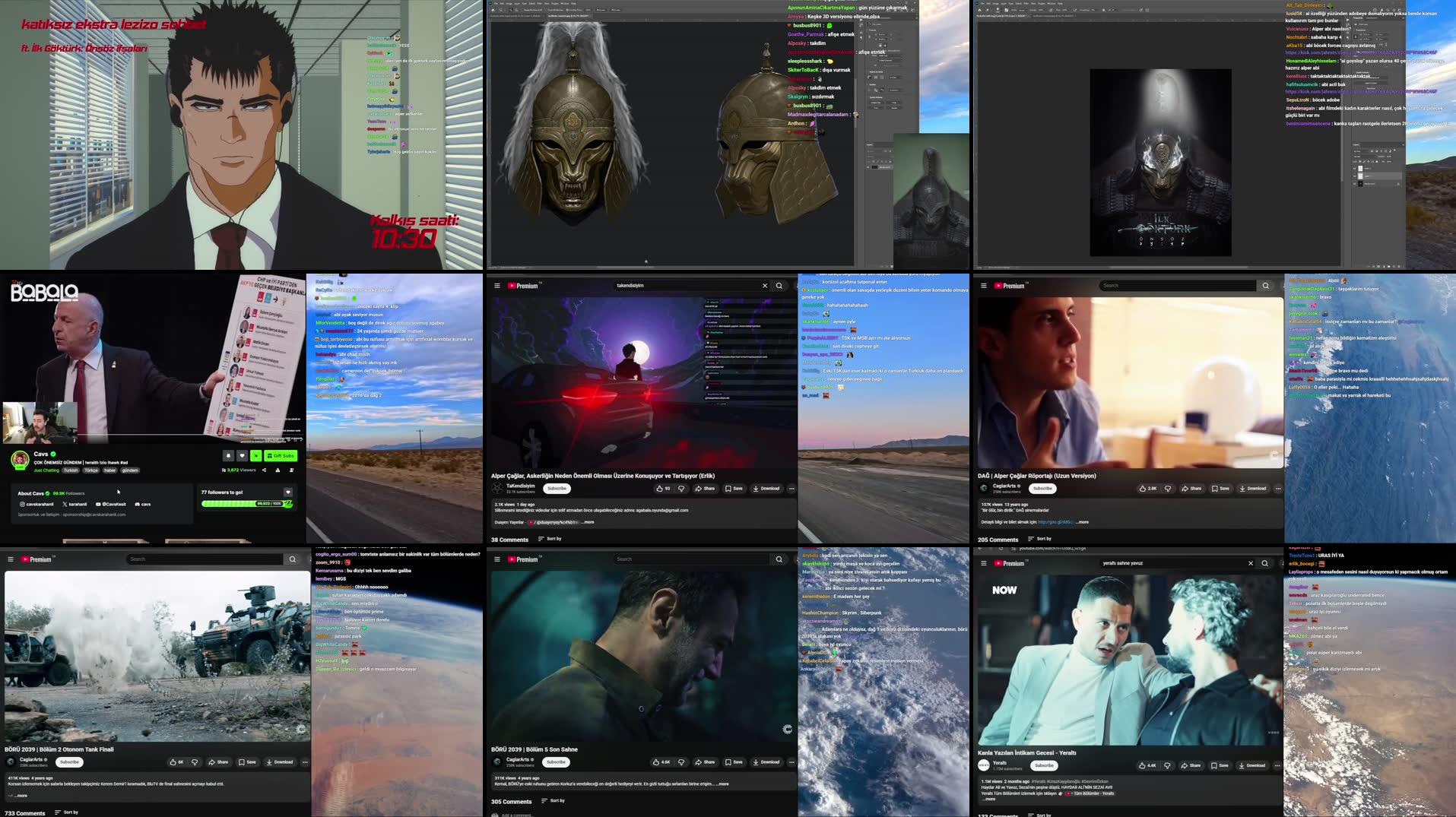Screen dimensions: 1456x817
Task: Open the three-dot menu on the DAĞ video
Action: [1278, 489]
